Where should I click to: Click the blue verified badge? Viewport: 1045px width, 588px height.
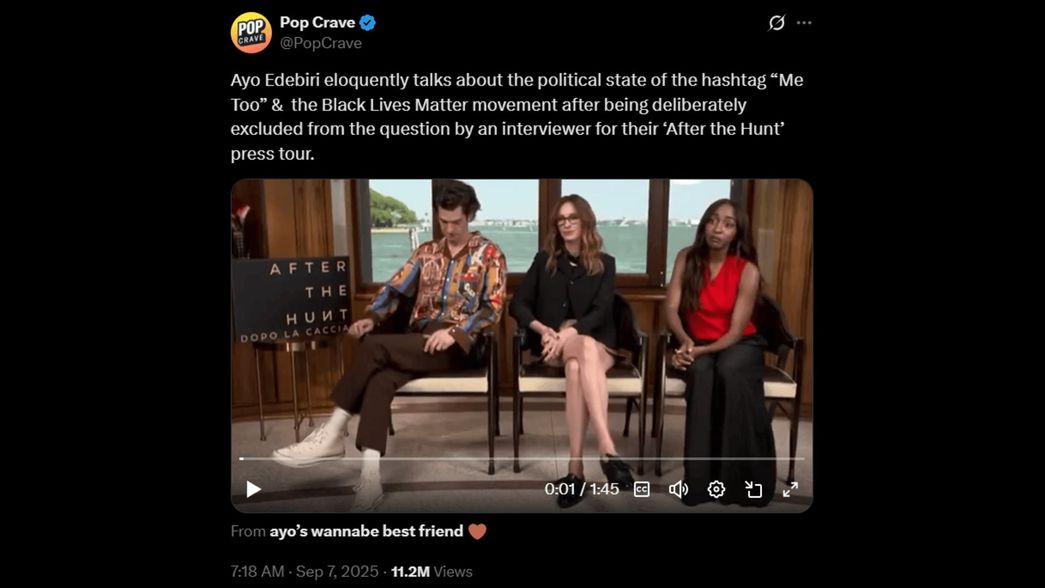(367, 23)
